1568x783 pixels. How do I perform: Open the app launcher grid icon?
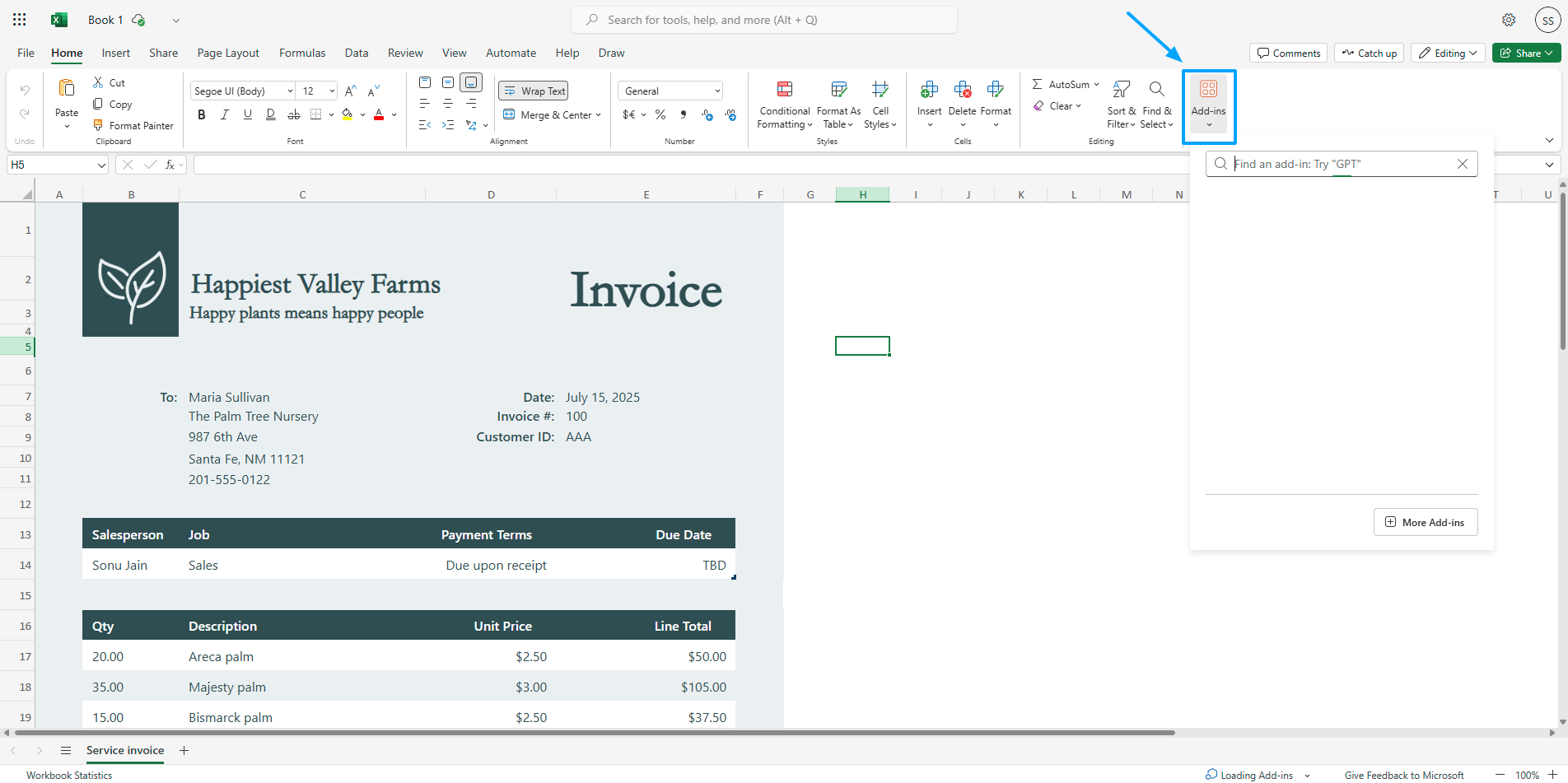pos(20,20)
